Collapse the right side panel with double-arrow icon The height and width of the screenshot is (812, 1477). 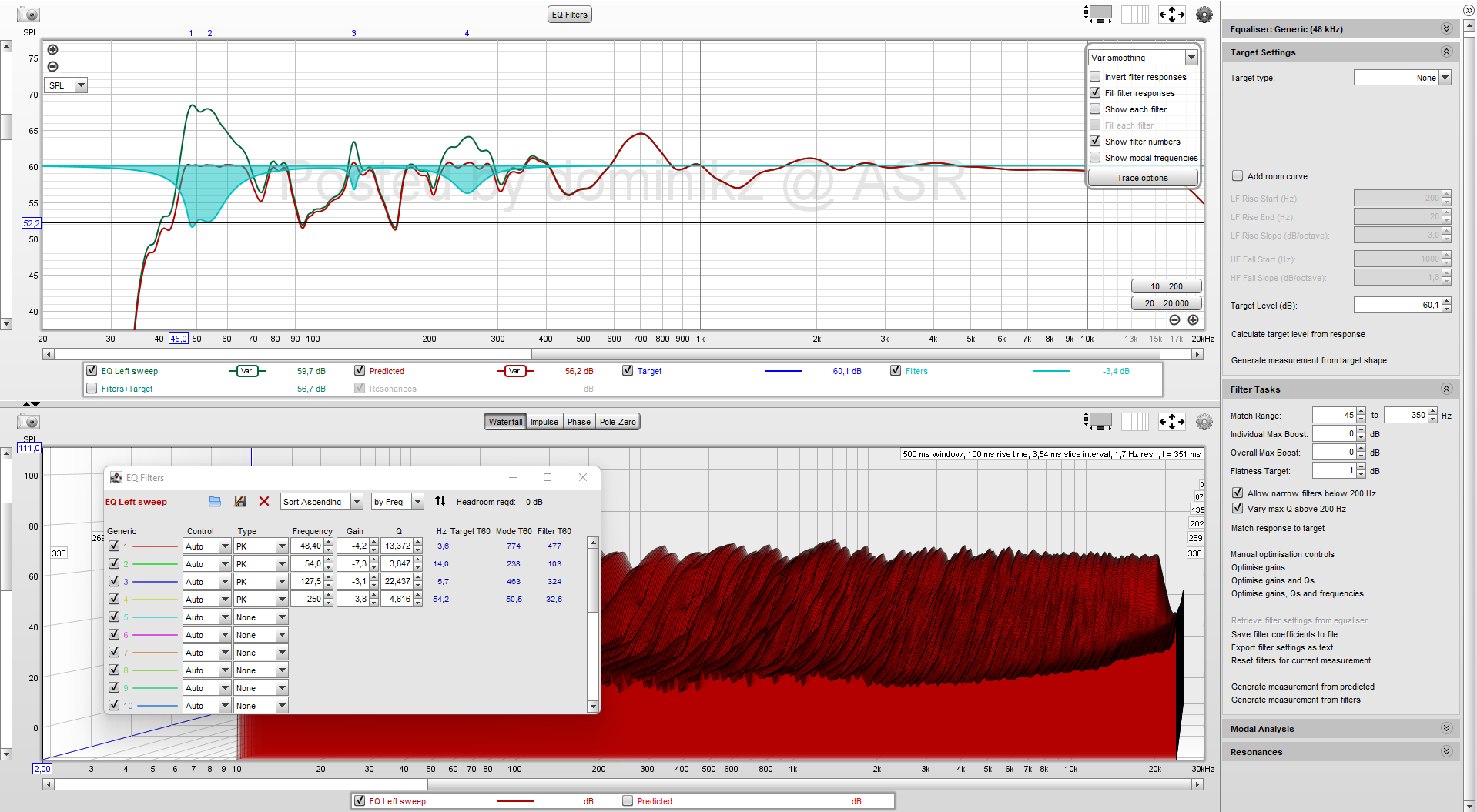tap(1469, 9)
